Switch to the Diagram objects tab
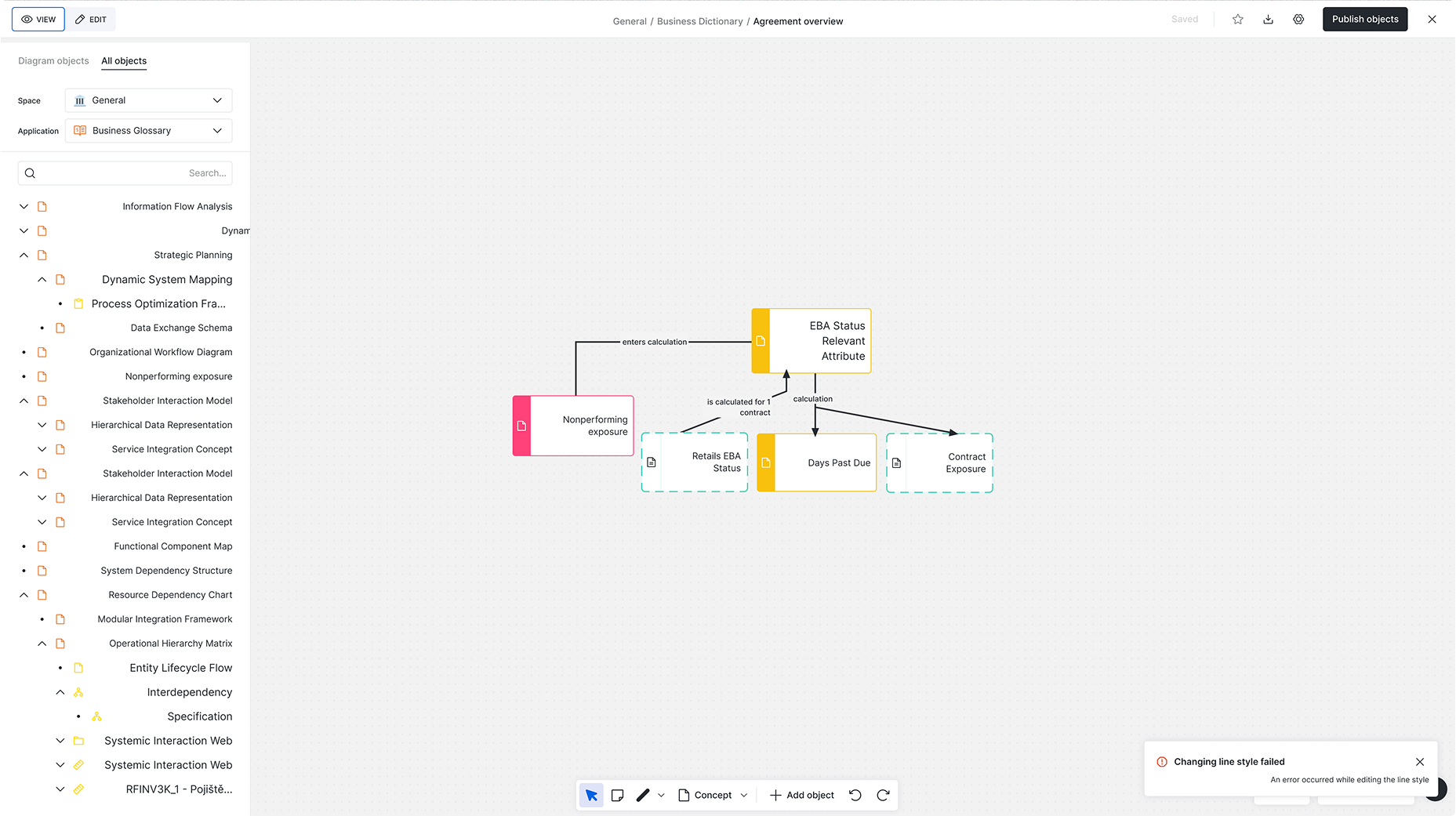1456x816 pixels. [x=53, y=60]
